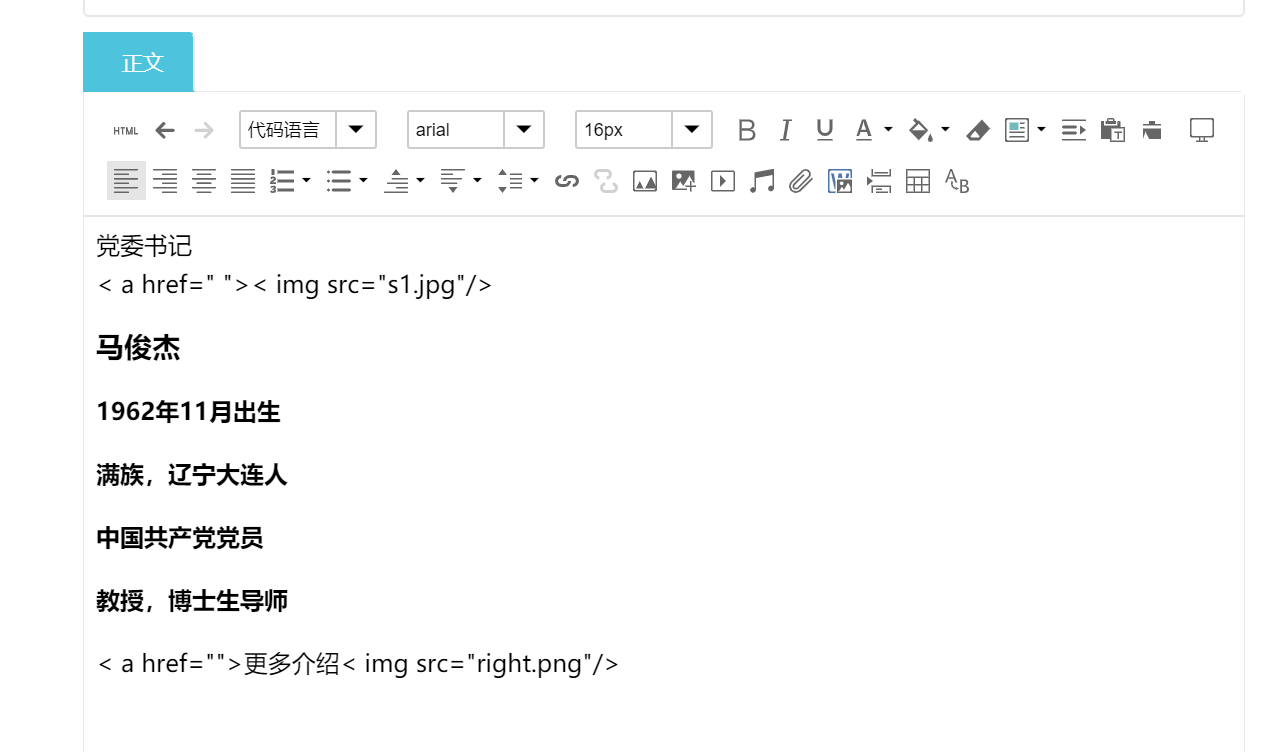Click the 更多介绍 link code line
The height and width of the screenshot is (752, 1261).
358,663
